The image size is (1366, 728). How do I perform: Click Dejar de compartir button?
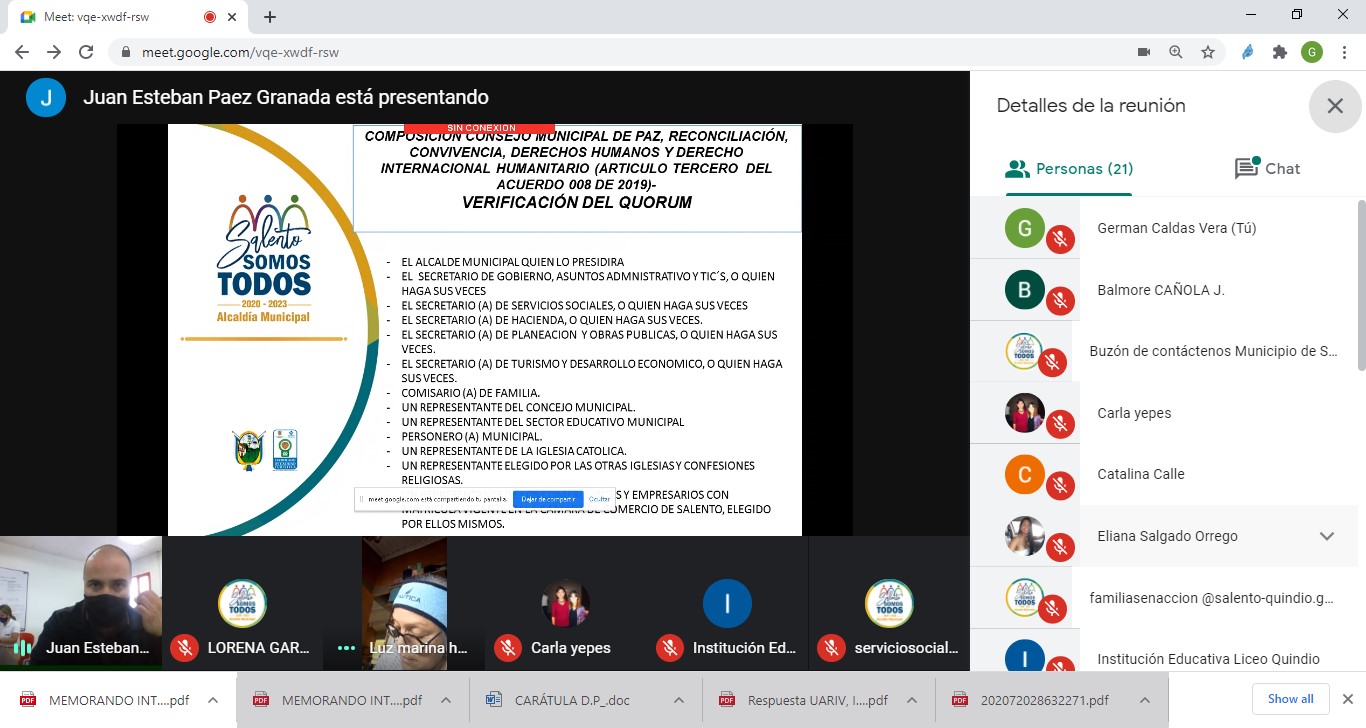pyautogui.click(x=548, y=499)
